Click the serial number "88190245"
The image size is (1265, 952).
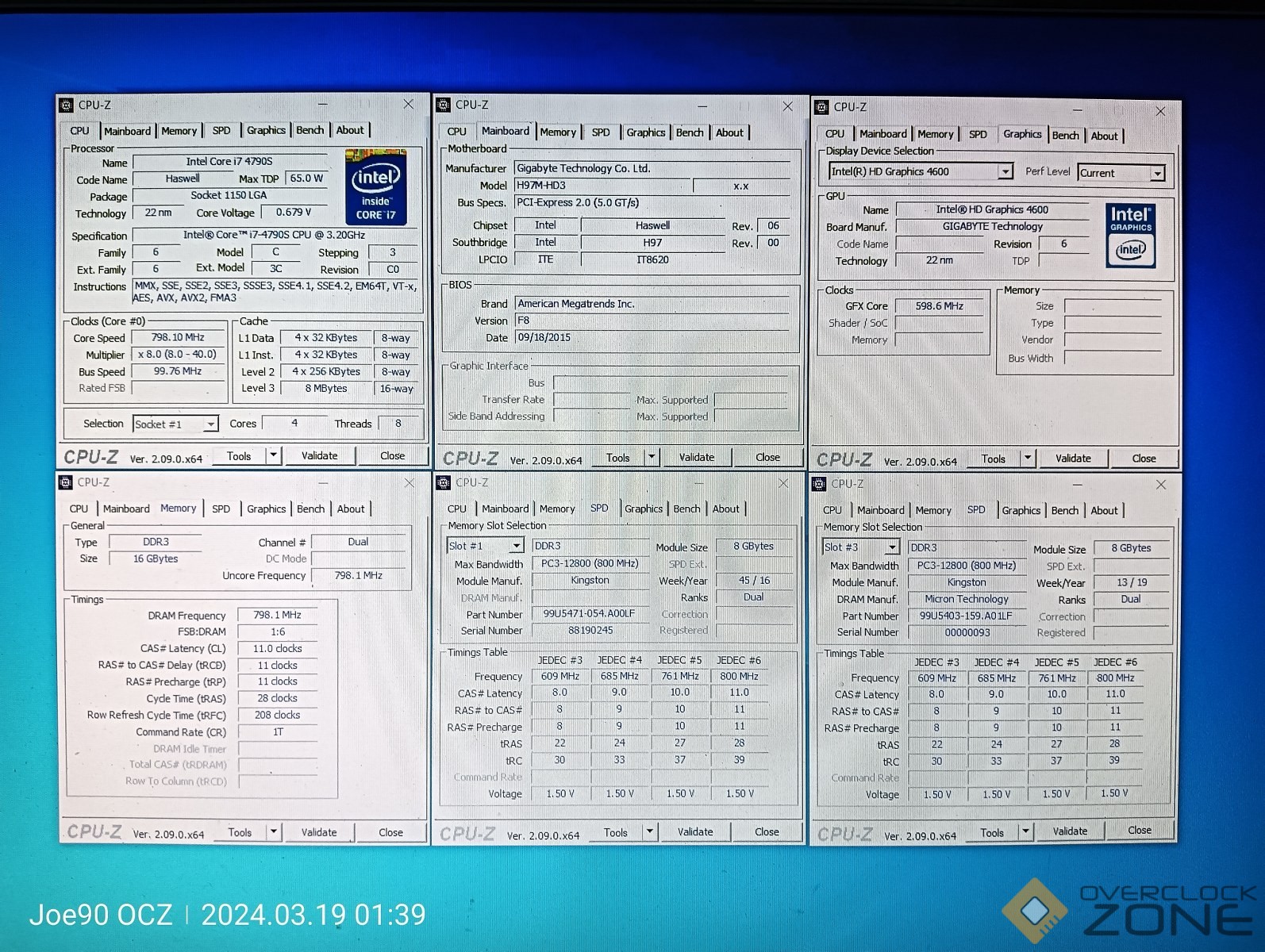(x=590, y=631)
